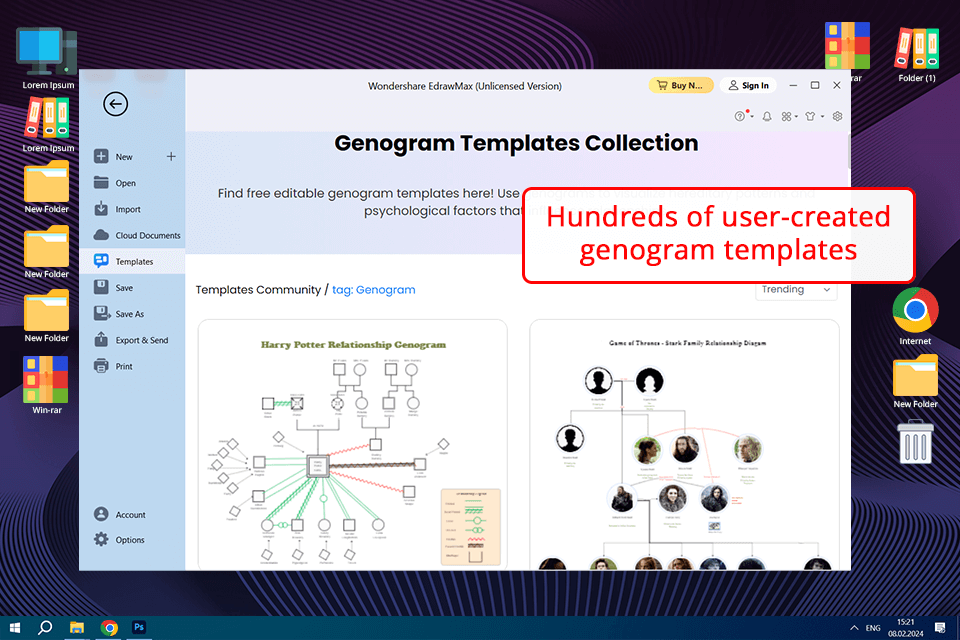
Task: Open the help question mark icon
Action: coord(740,116)
